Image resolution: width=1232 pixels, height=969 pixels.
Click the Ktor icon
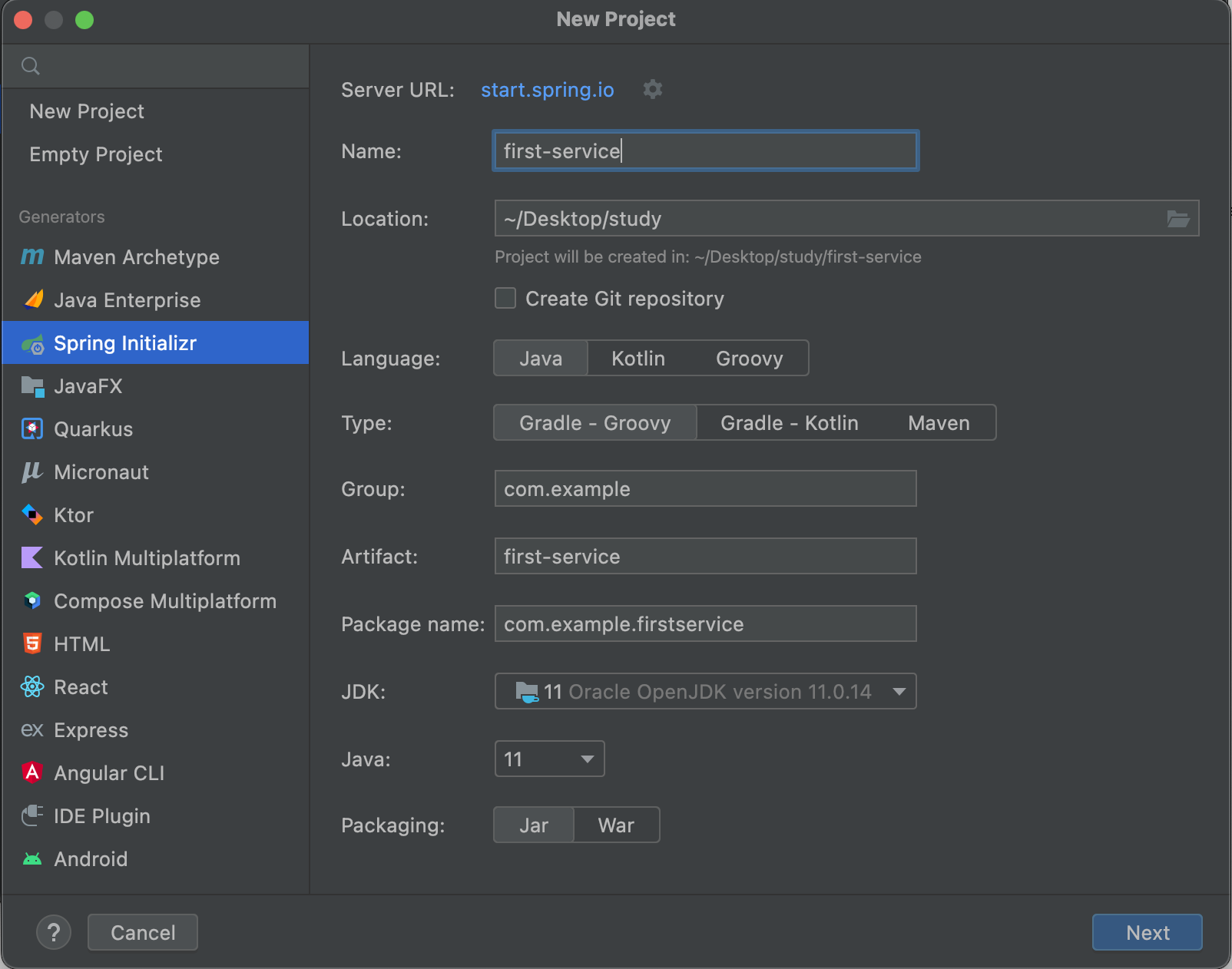32,514
